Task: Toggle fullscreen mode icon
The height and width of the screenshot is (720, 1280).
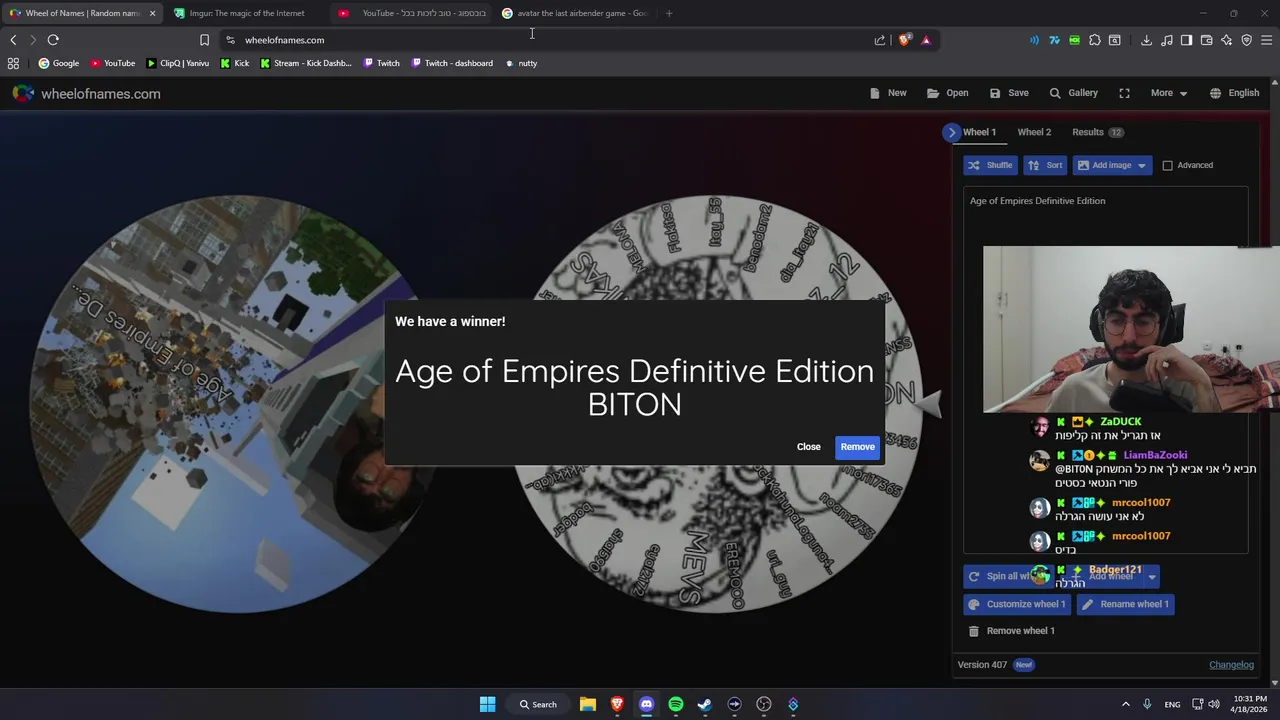Action: pos(1124,93)
